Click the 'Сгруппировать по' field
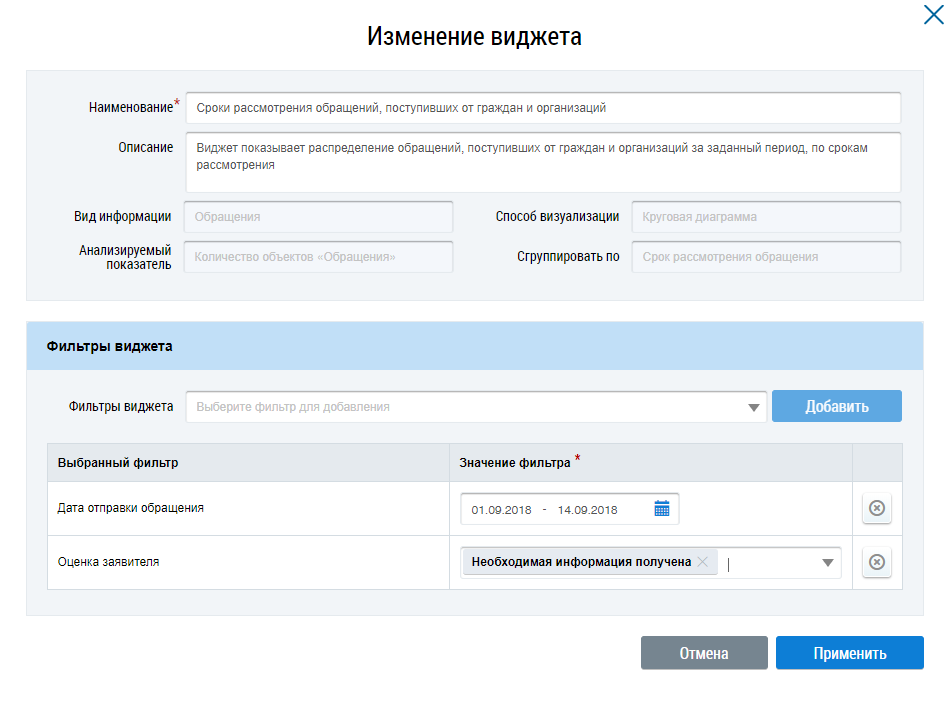Screen dimensions: 948x704 click(765, 257)
